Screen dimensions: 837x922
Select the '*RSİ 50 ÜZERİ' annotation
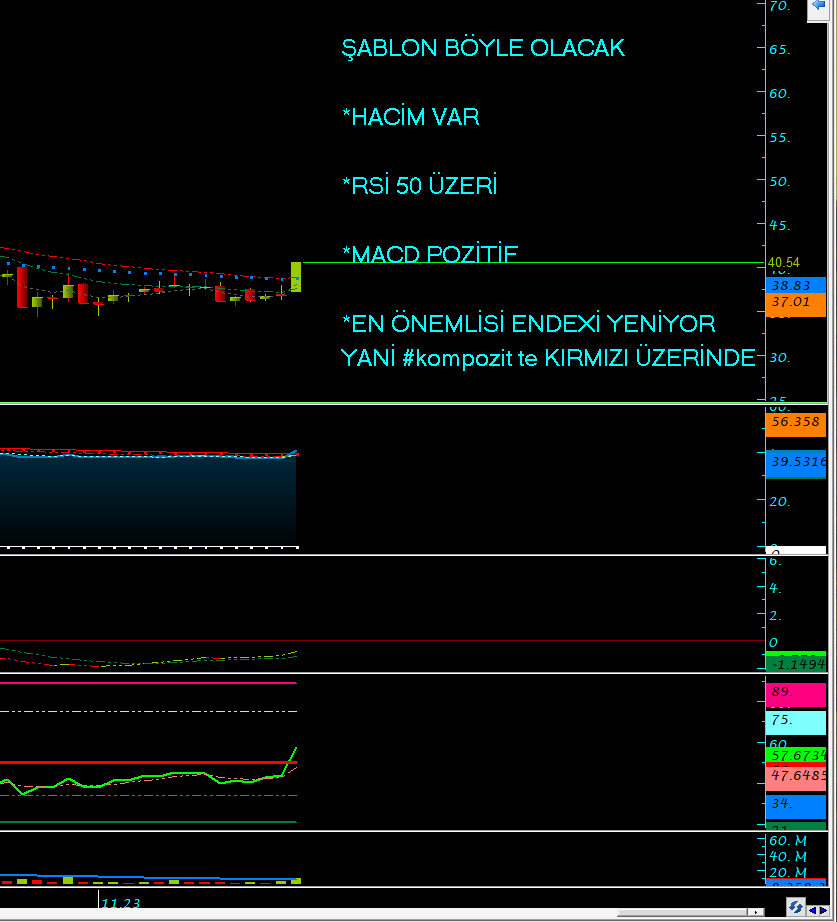[x=420, y=185]
